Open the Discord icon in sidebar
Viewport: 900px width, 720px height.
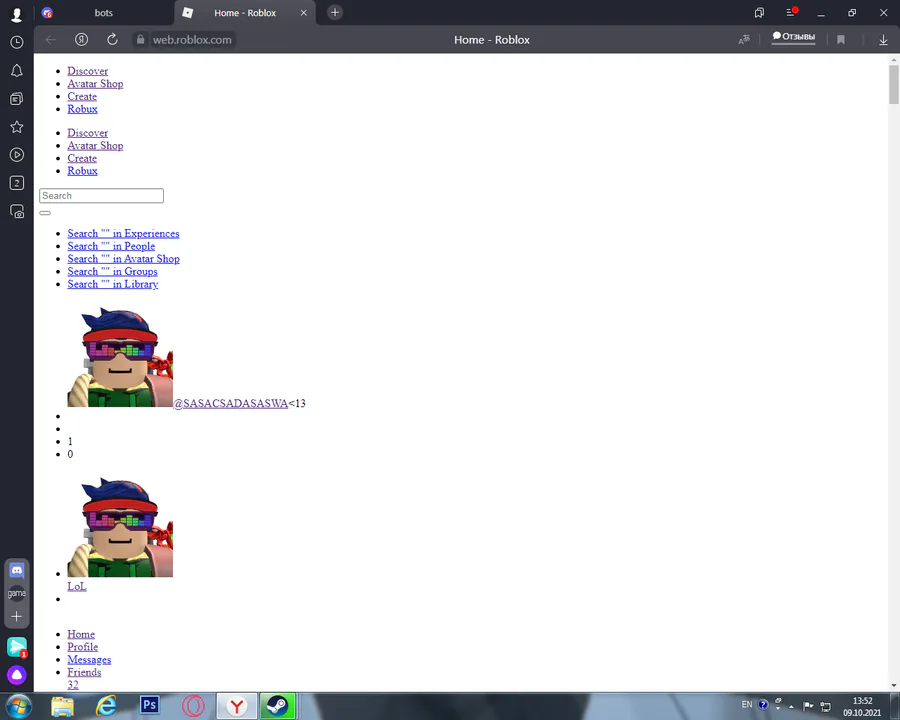click(x=17, y=571)
